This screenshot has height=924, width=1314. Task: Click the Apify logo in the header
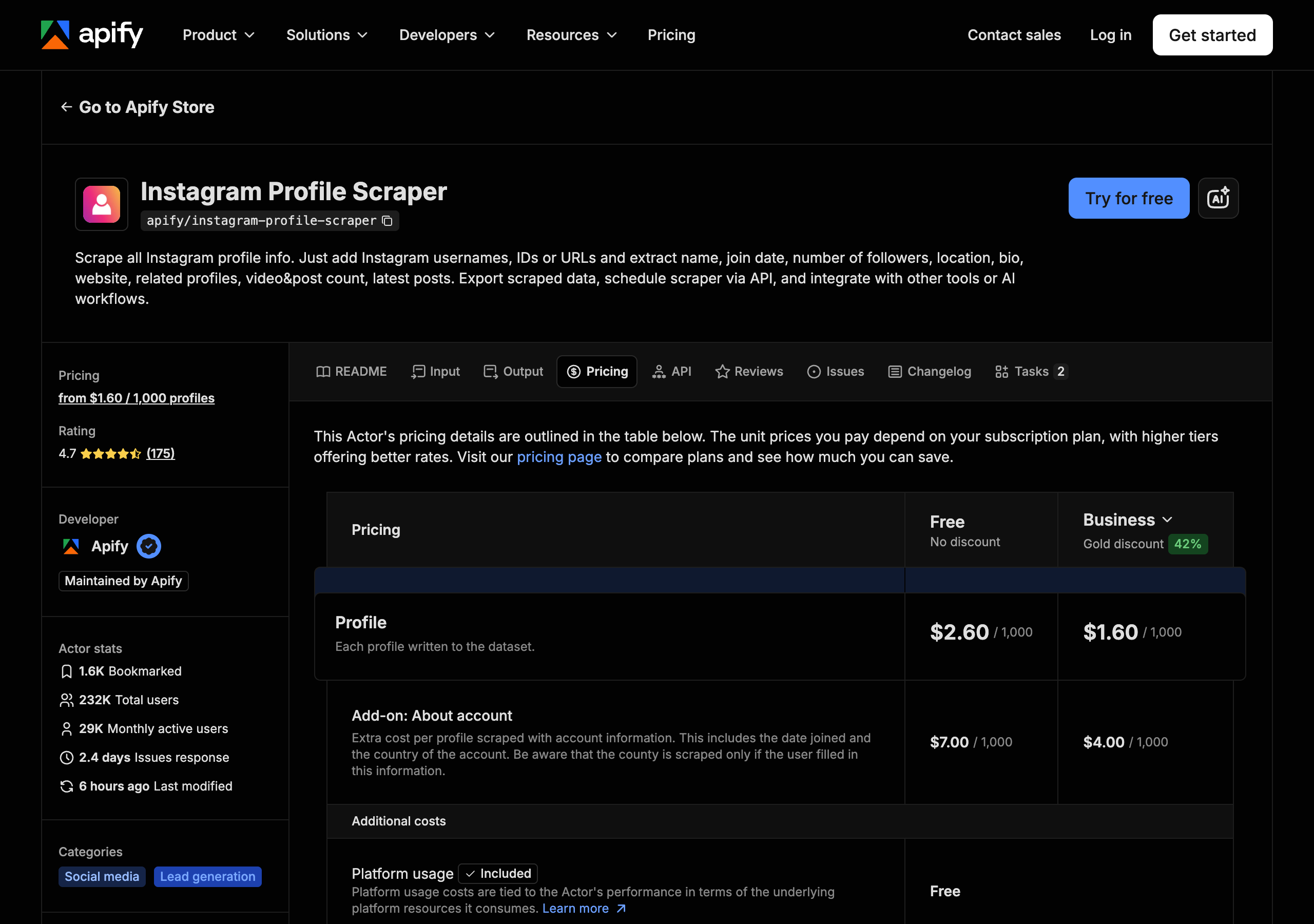point(91,35)
